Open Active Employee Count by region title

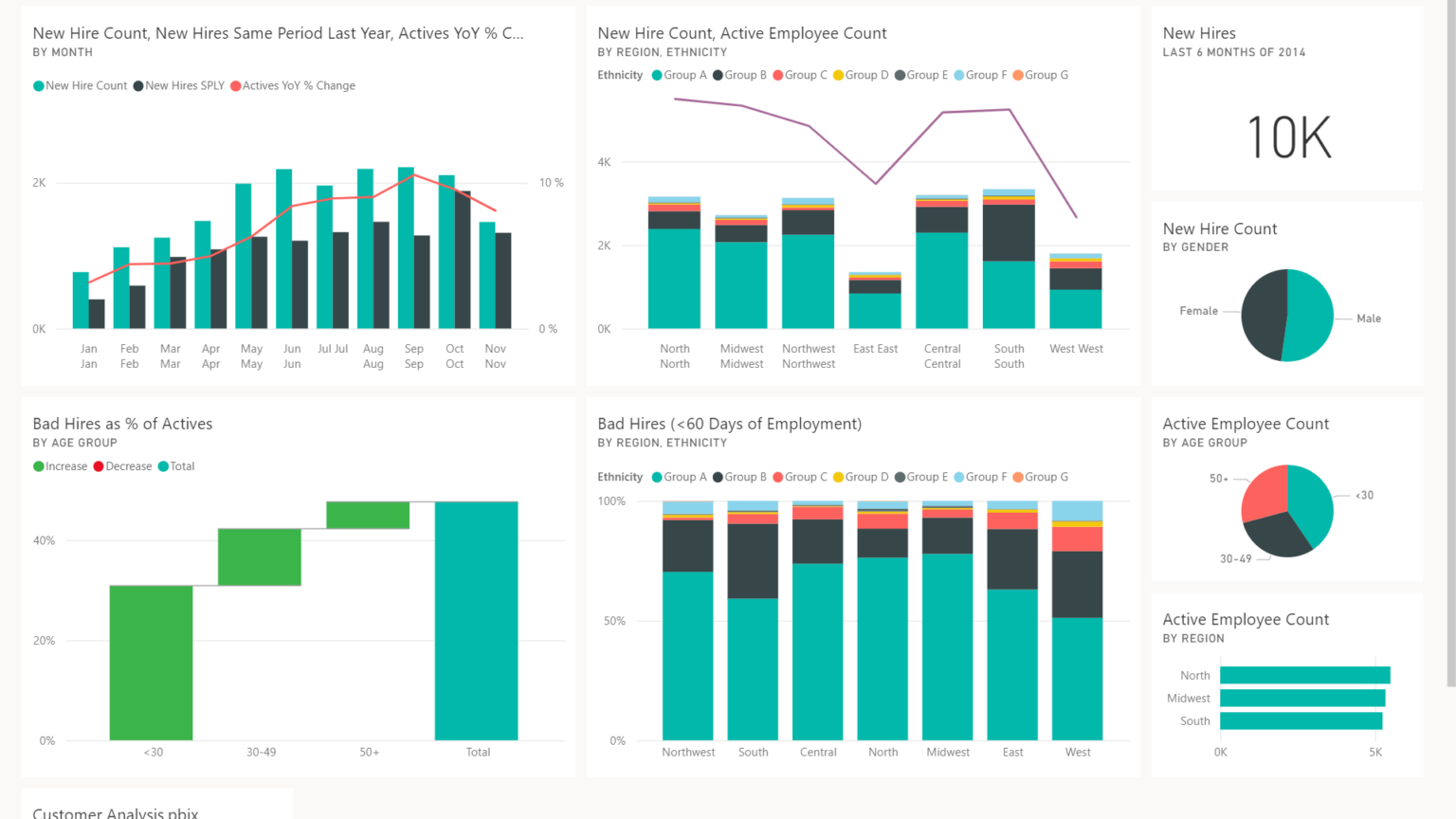click(x=1246, y=620)
